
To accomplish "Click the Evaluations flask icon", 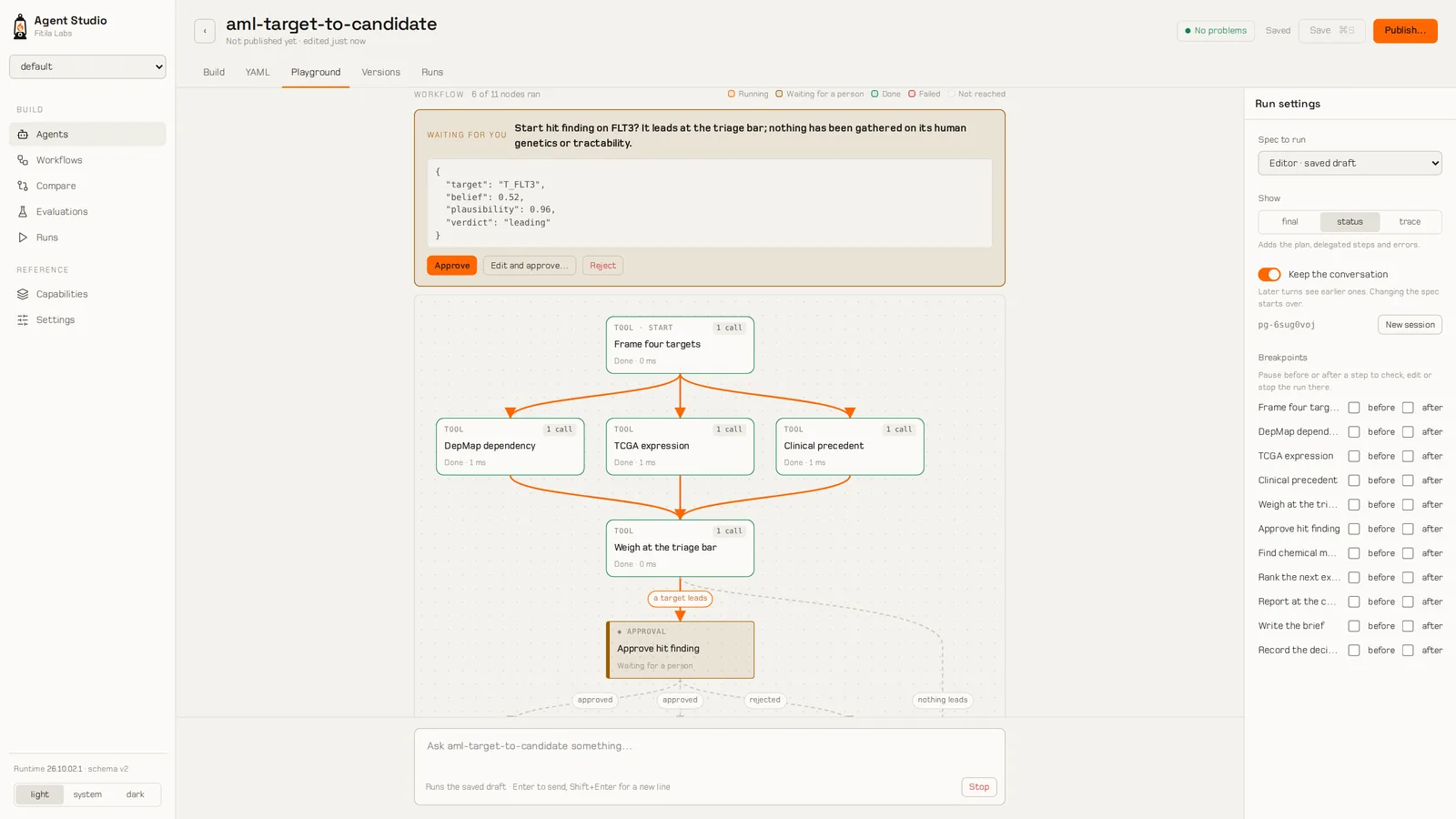I will [23, 212].
